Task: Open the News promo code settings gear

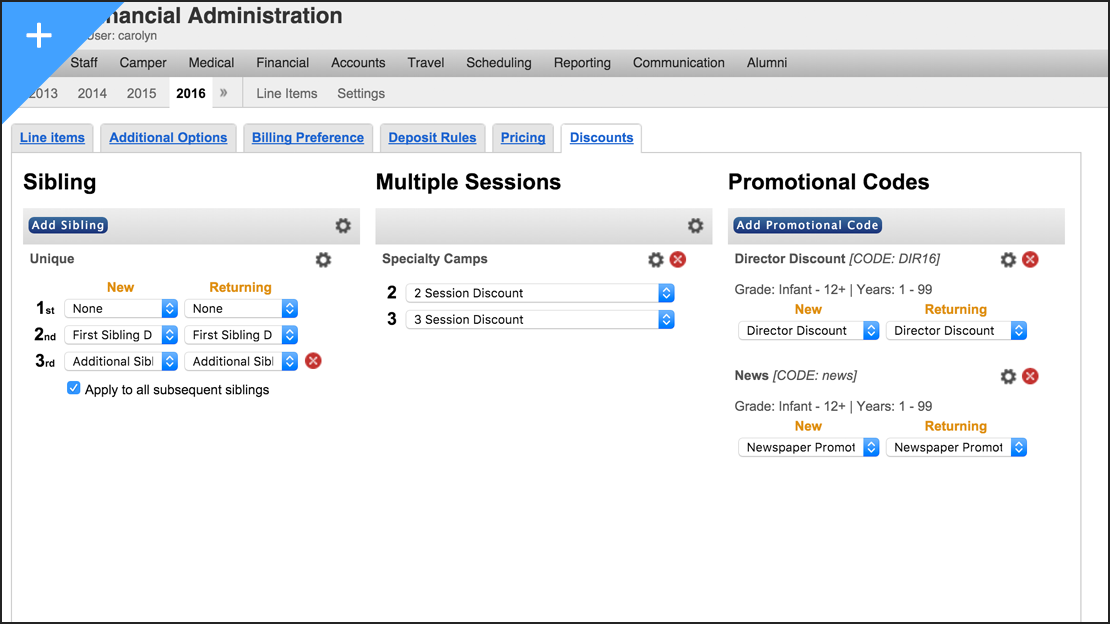Action: tap(1008, 376)
